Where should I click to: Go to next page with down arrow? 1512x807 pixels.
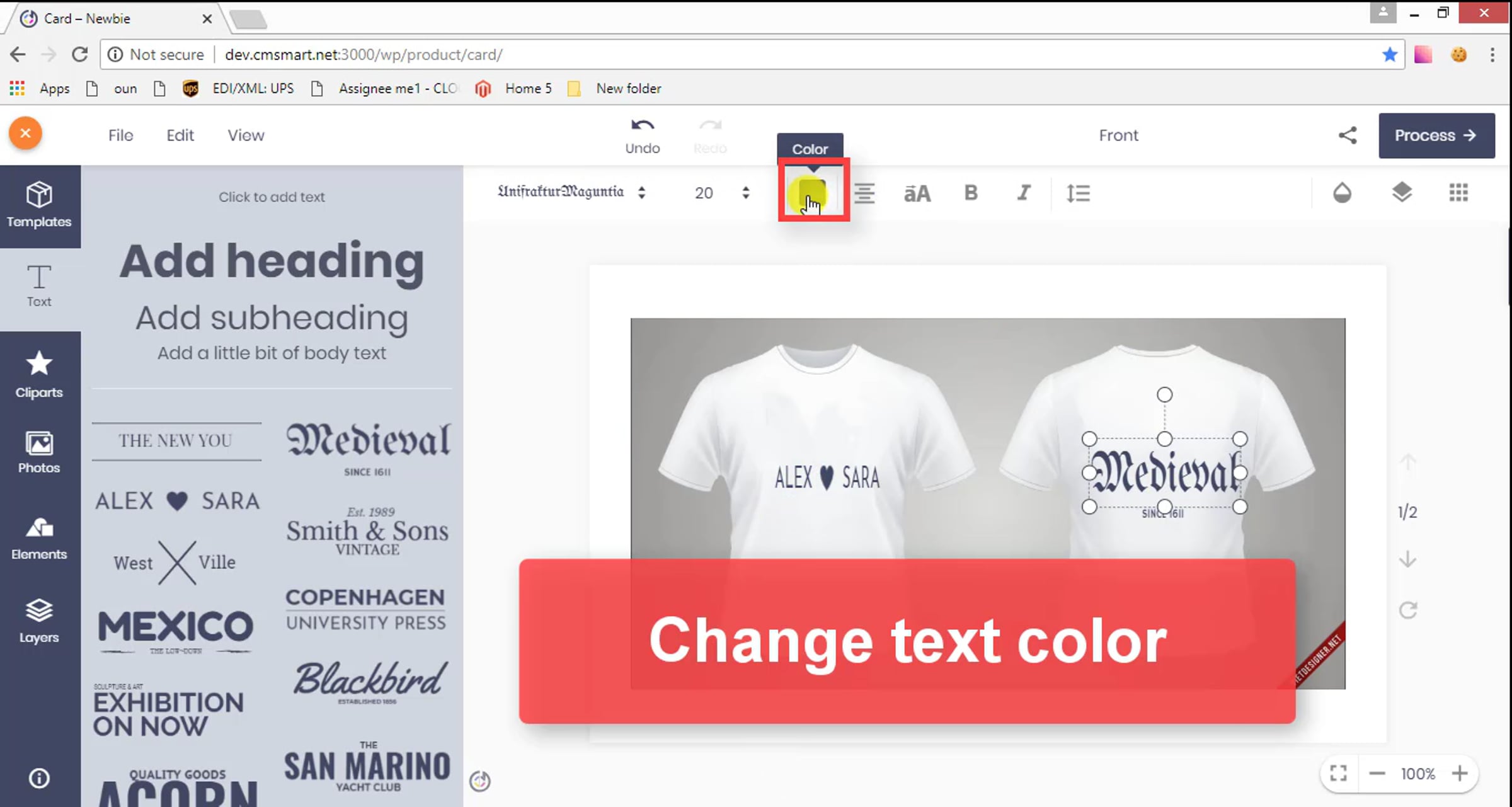click(1408, 559)
